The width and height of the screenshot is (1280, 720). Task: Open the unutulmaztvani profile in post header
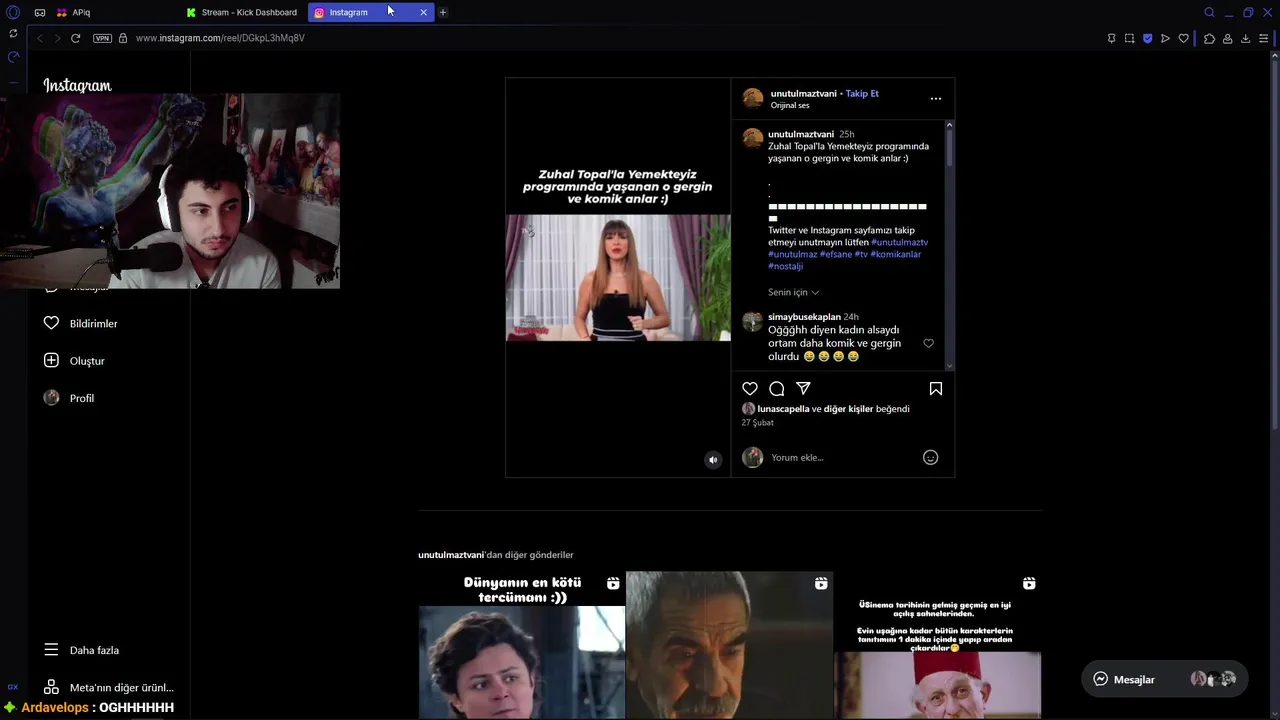[x=803, y=93]
